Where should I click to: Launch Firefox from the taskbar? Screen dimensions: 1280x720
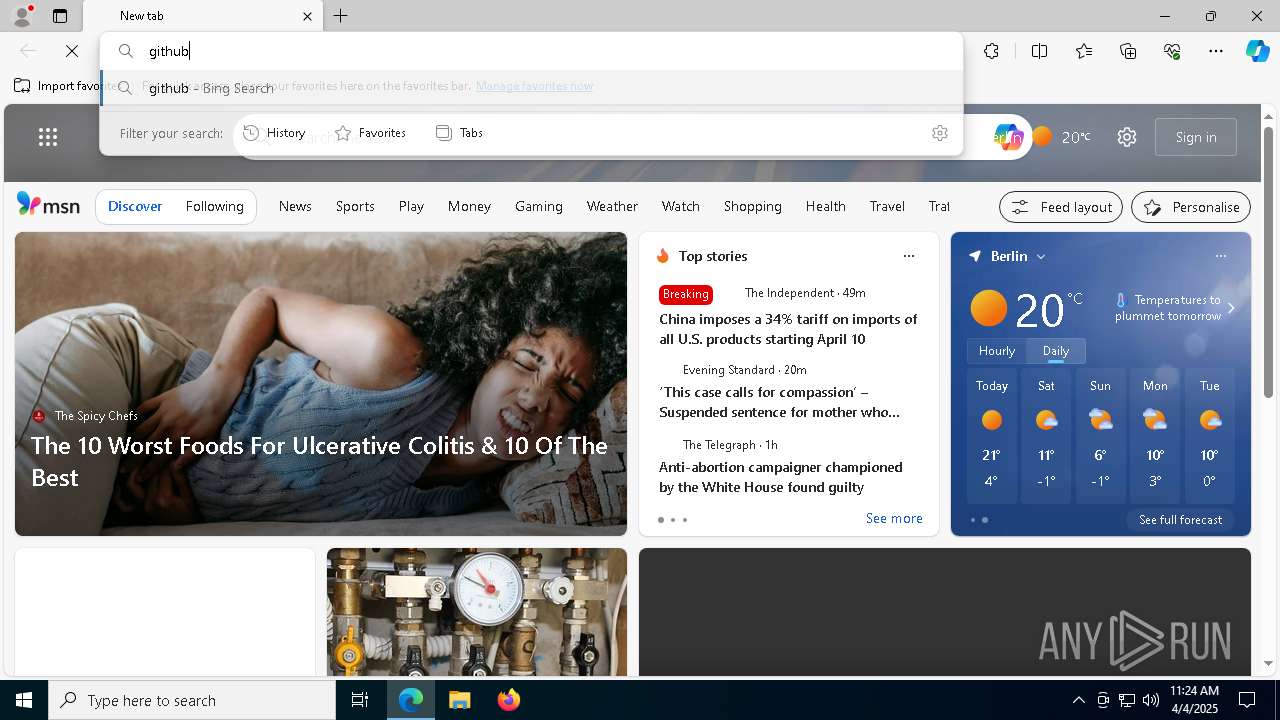point(508,700)
